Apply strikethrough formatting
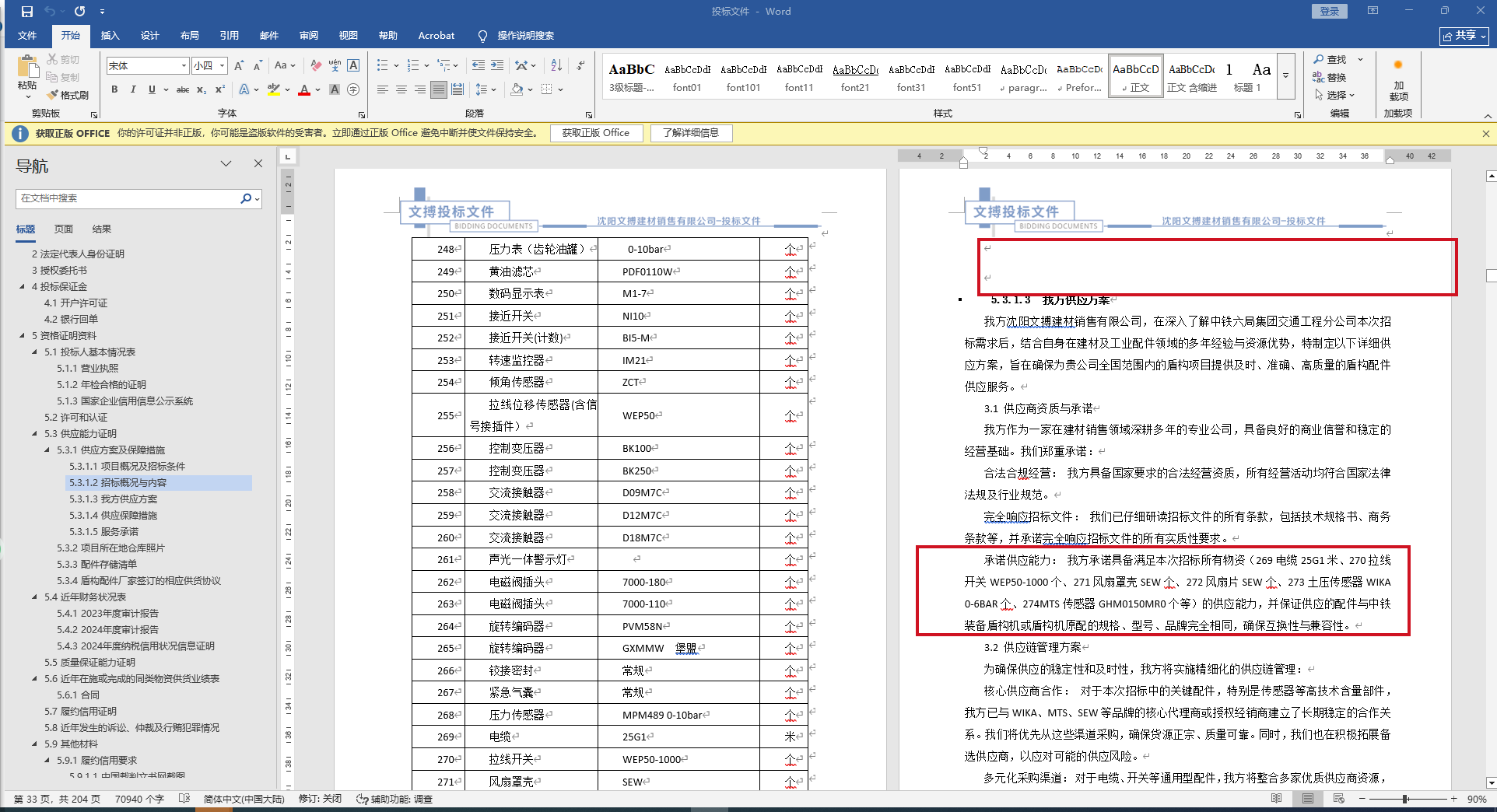 [x=183, y=89]
